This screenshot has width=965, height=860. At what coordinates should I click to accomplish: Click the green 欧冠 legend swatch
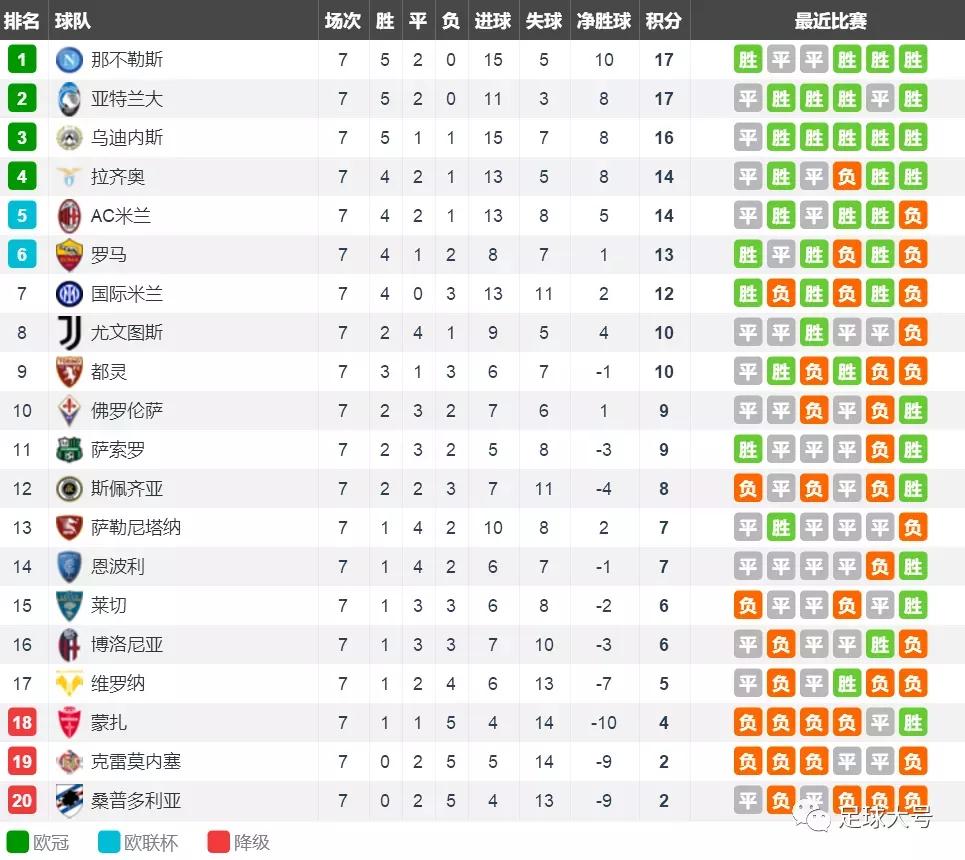tap(18, 842)
